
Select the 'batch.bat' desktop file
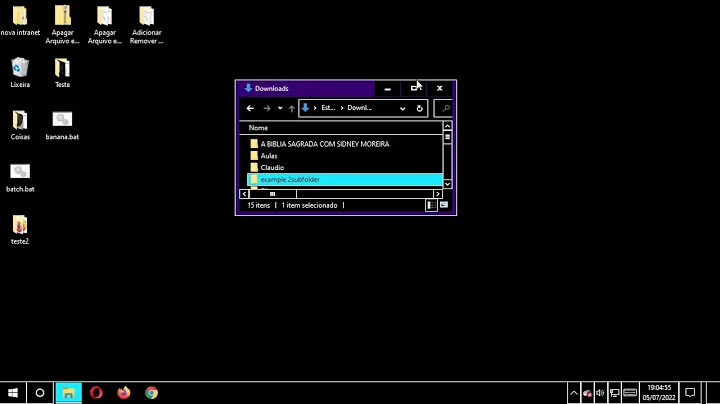pos(20,177)
